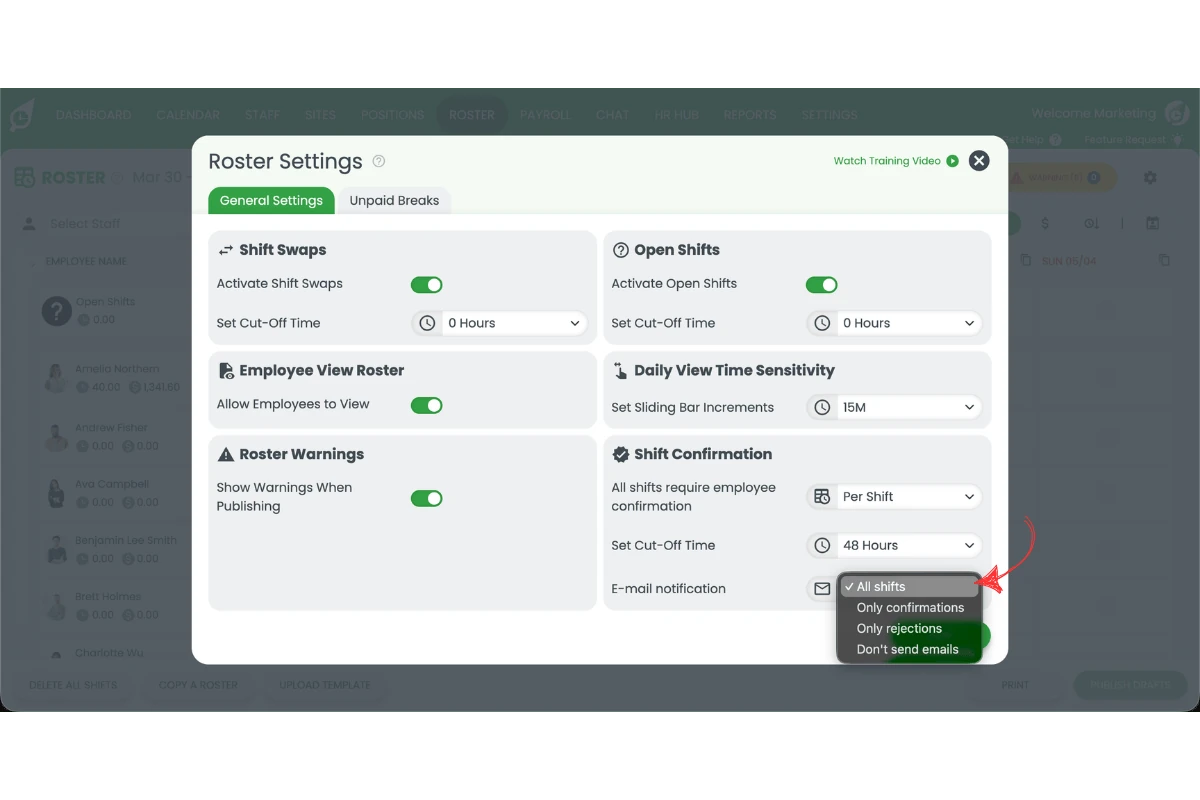Click Benjamin Lee Smith row in roster list
The image size is (1200, 800).
click(115, 549)
